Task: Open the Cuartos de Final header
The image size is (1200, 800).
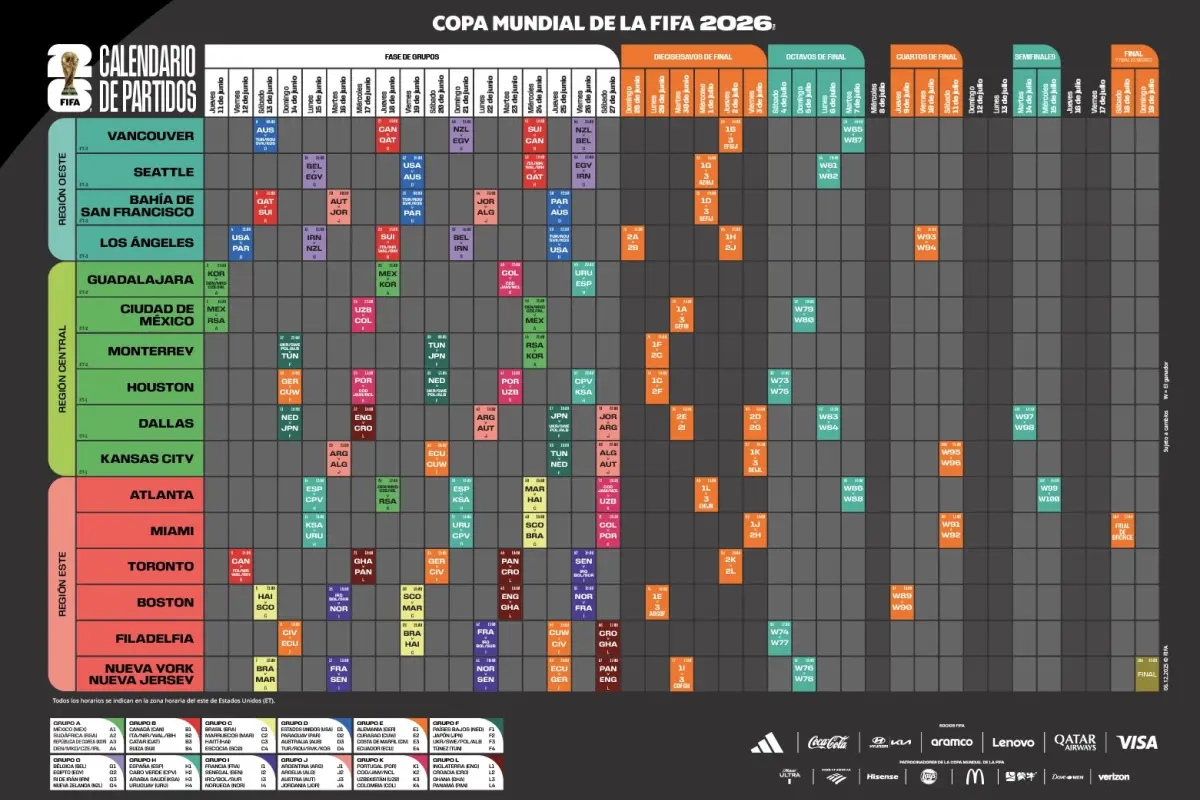Action: (x=926, y=56)
